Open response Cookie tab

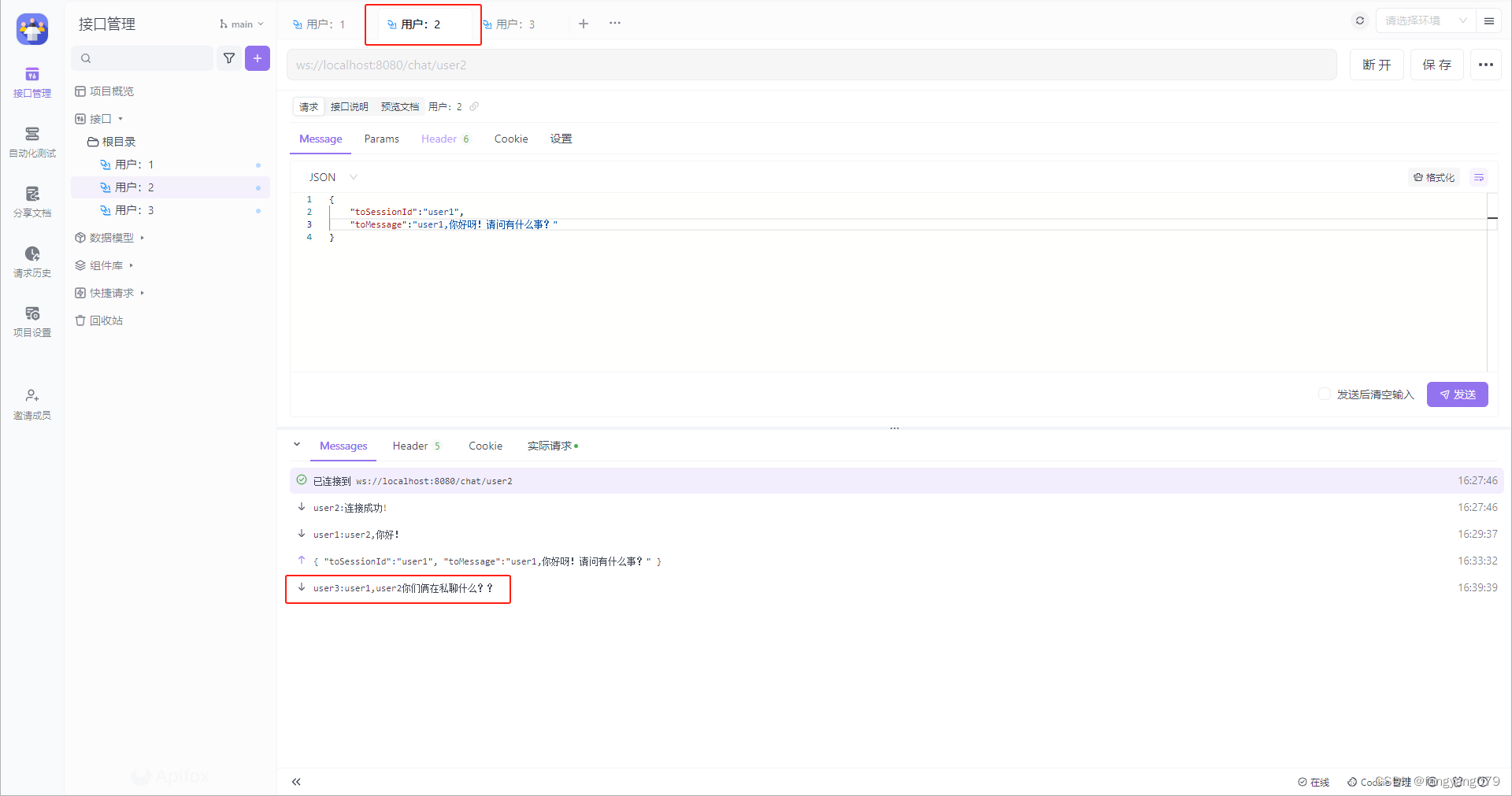[485, 446]
